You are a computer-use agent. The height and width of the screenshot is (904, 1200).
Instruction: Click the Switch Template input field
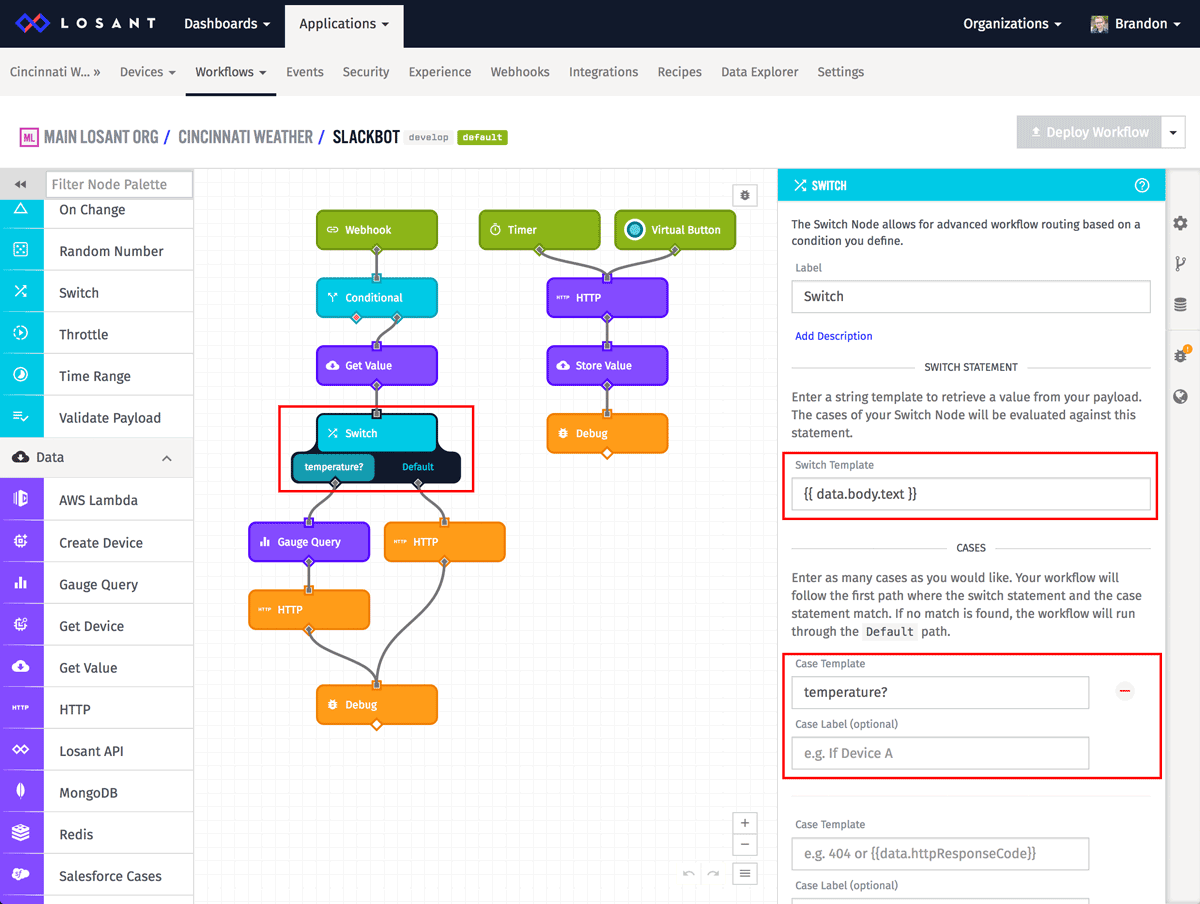[x=971, y=493]
